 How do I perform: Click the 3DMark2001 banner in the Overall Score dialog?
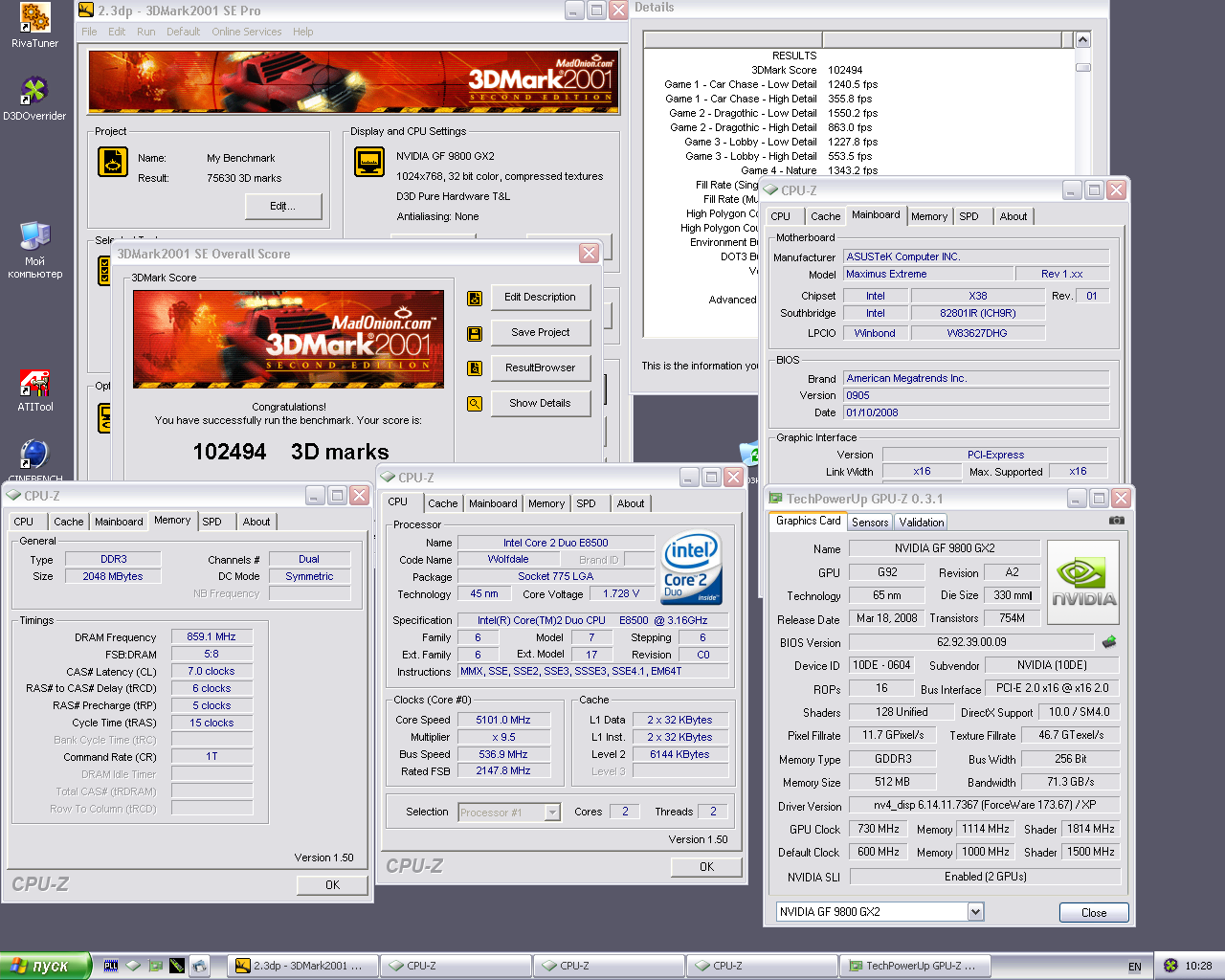pyautogui.click(x=289, y=339)
